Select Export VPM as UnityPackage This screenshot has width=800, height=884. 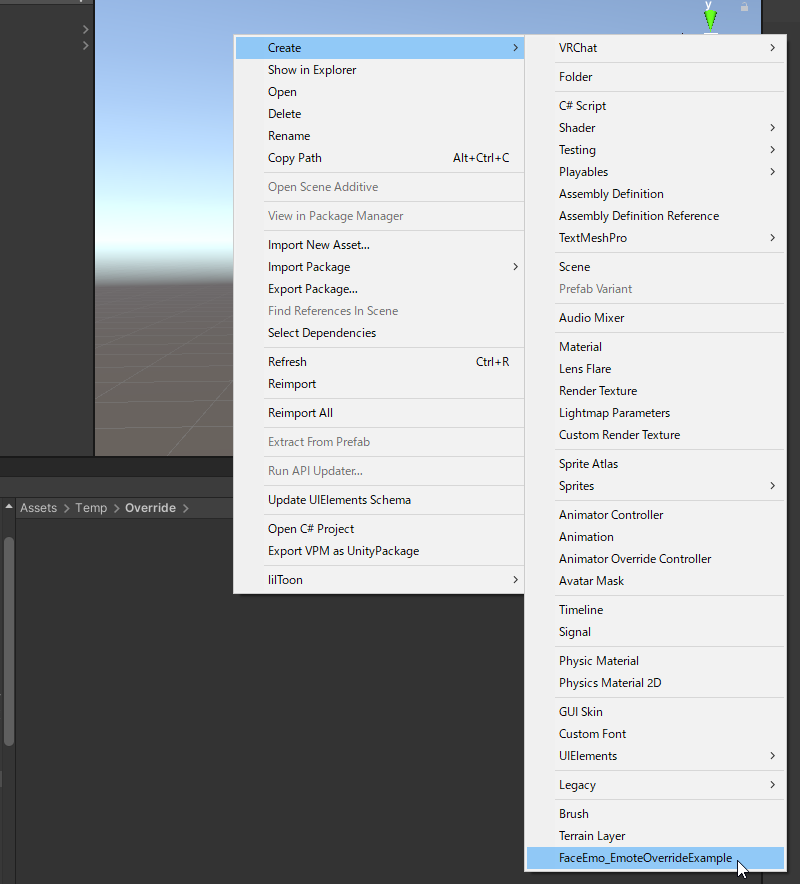click(x=343, y=551)
